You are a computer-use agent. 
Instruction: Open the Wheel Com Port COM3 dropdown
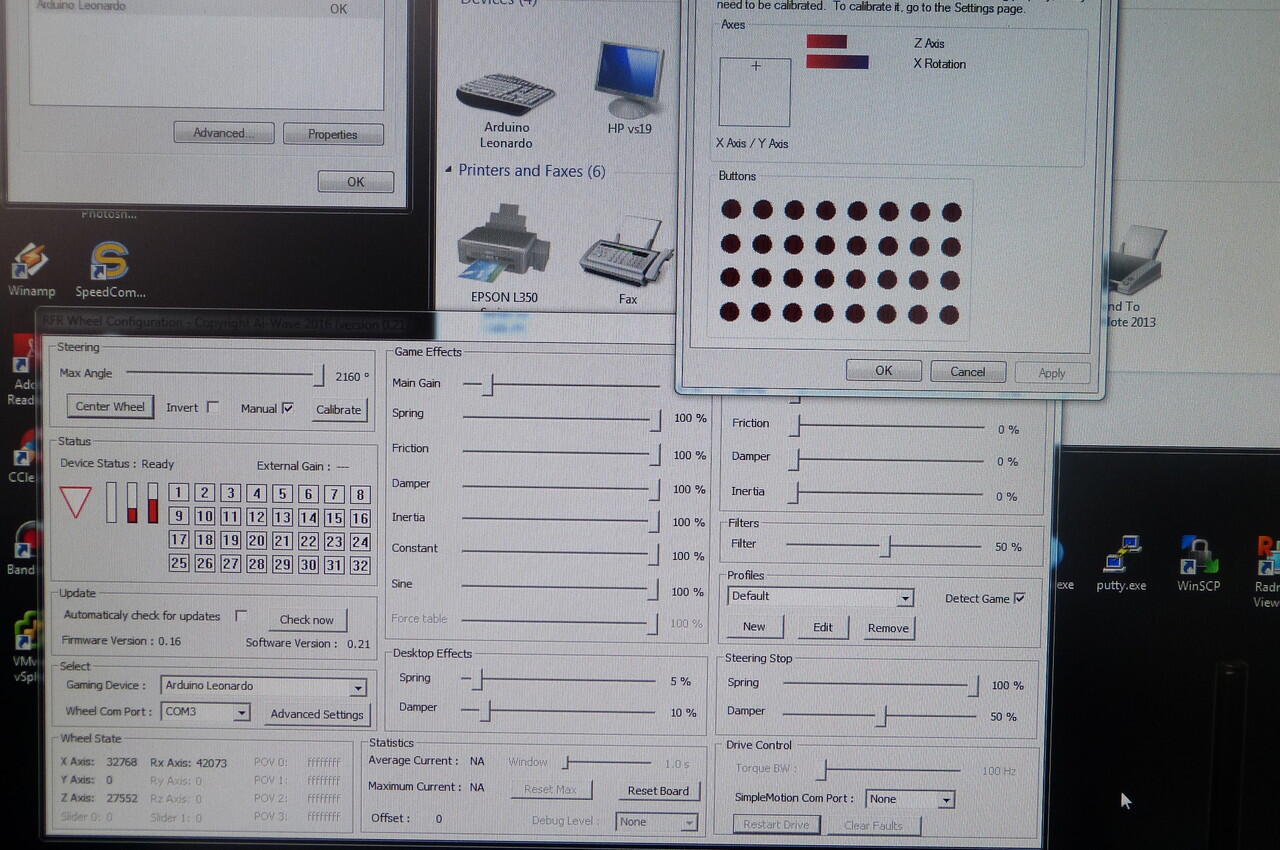[240, 713]
